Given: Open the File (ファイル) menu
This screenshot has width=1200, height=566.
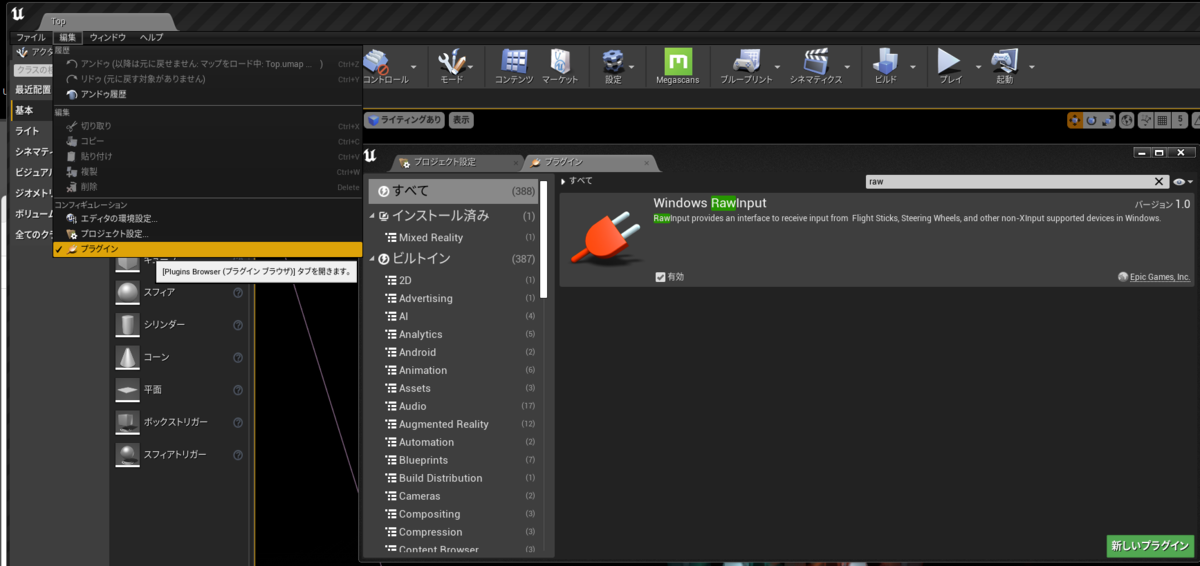Looking at the screenshot, I should point(30,37).
